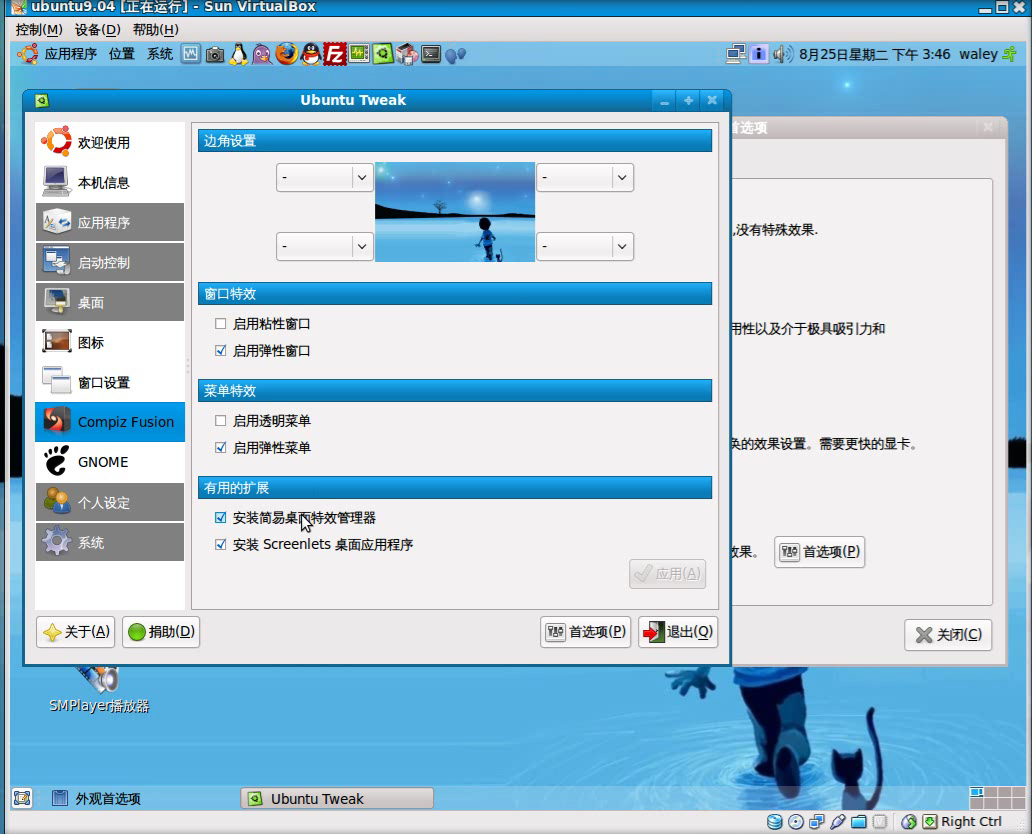This screenshot has height=834, width=1032.
Task: Click the VirtualBox shared folders status icon
Action: [859, 821]
